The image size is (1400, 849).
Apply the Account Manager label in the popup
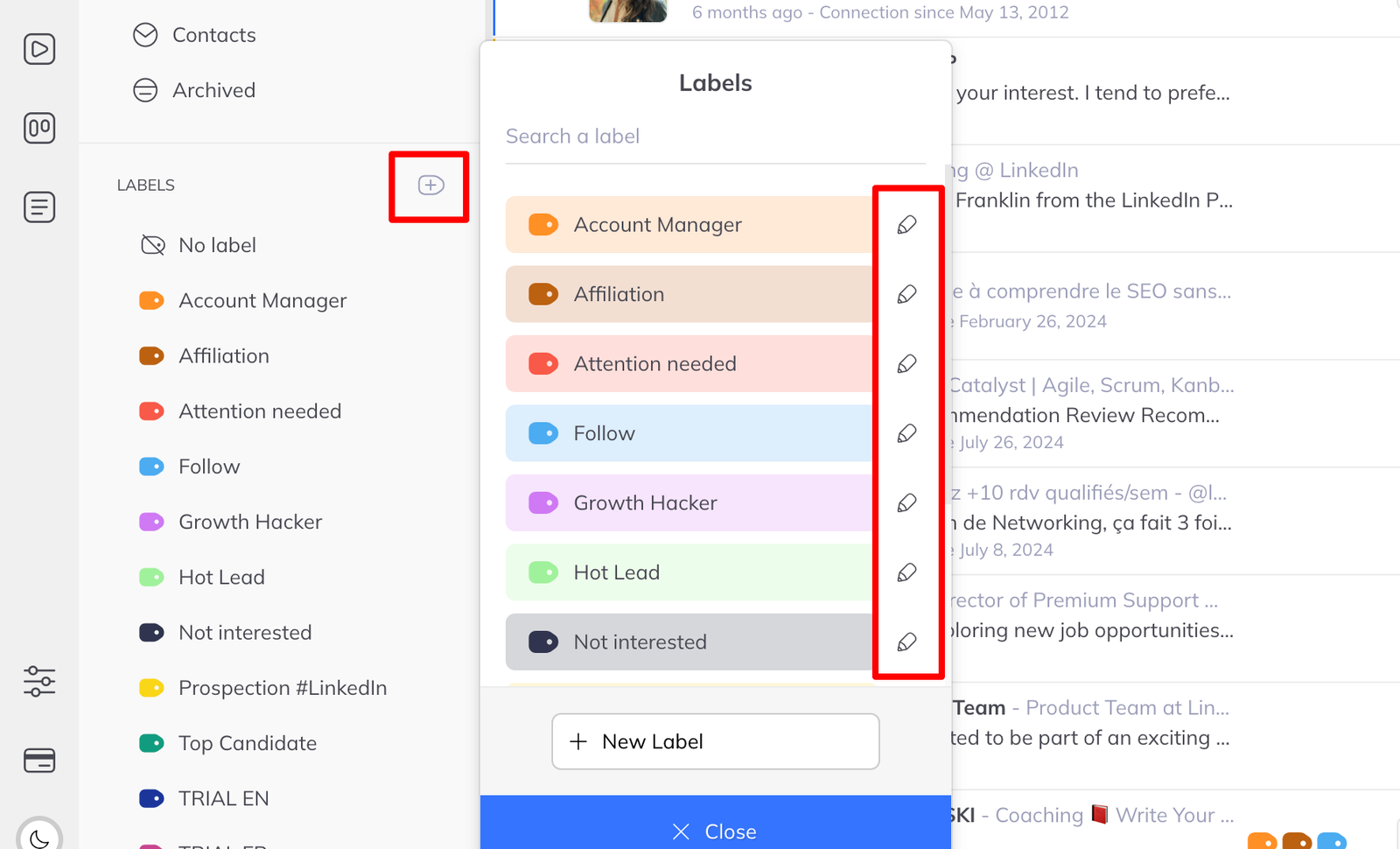point(689,225)
